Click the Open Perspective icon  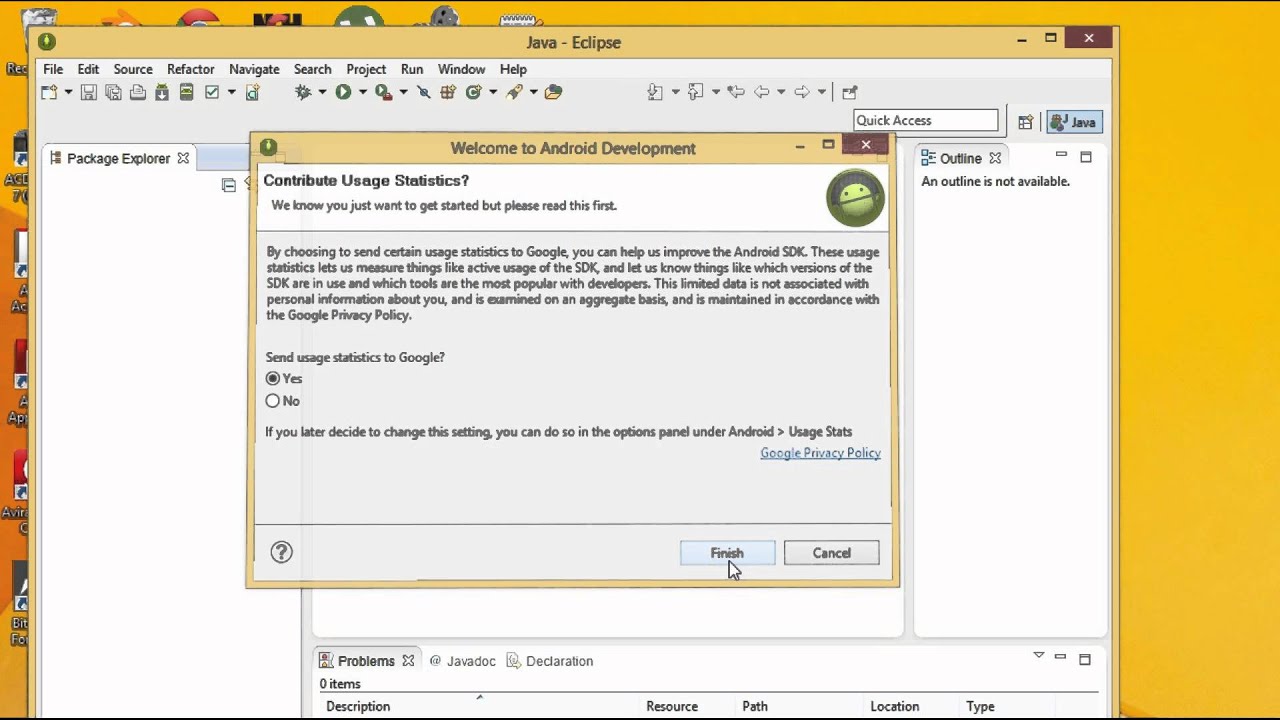pyautogui.click(x=1025, y=122)
